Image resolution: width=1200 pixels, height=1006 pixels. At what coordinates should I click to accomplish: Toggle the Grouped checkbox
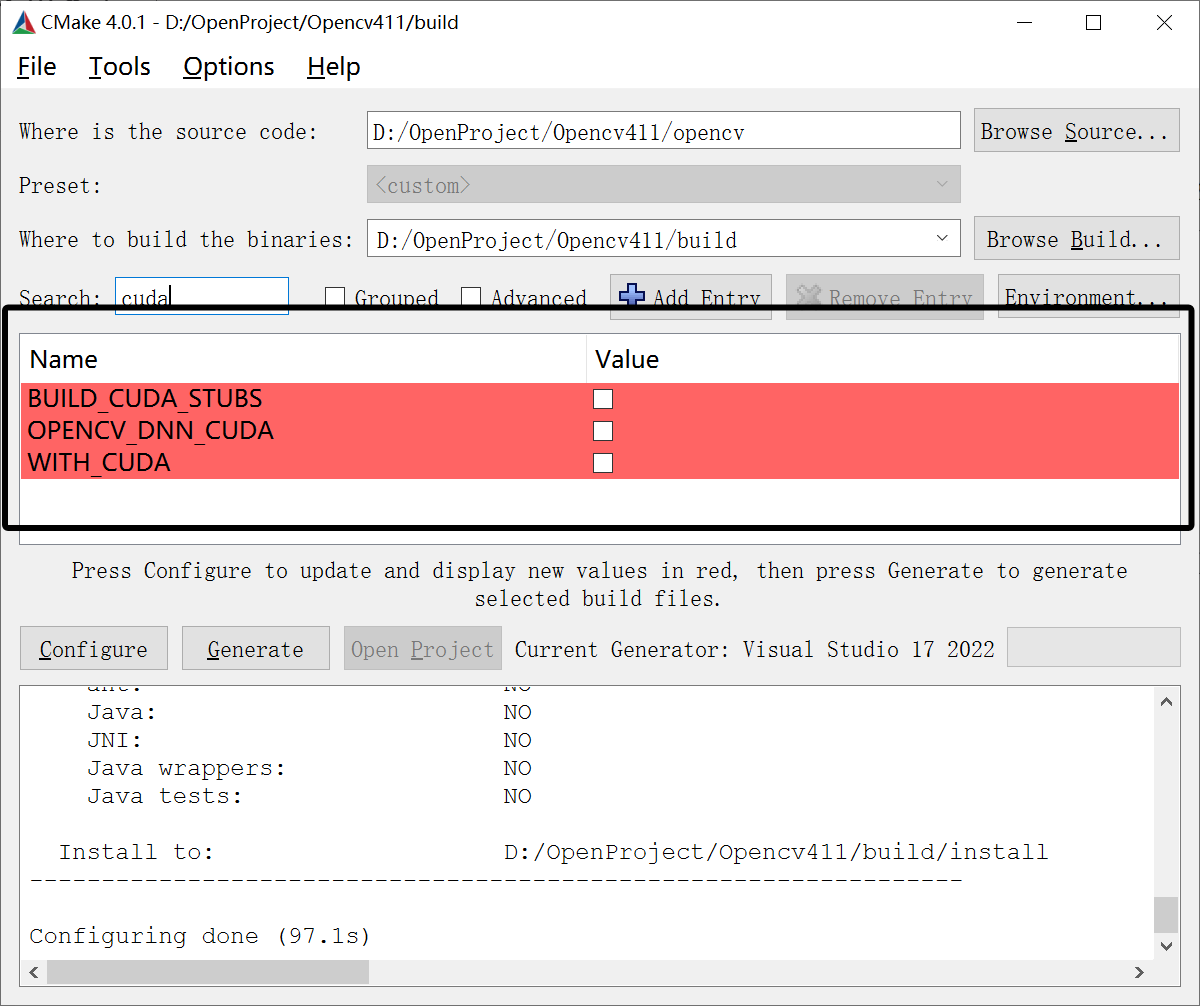(334, 297)
